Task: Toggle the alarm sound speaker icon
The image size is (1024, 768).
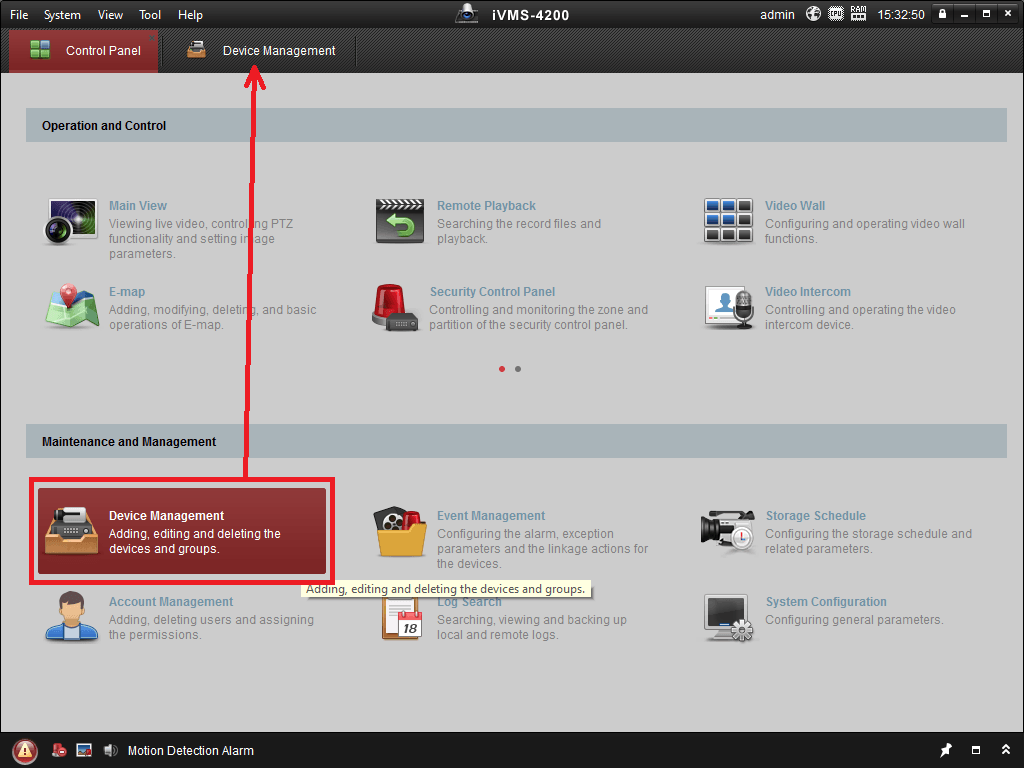Action: coord(110,750)
